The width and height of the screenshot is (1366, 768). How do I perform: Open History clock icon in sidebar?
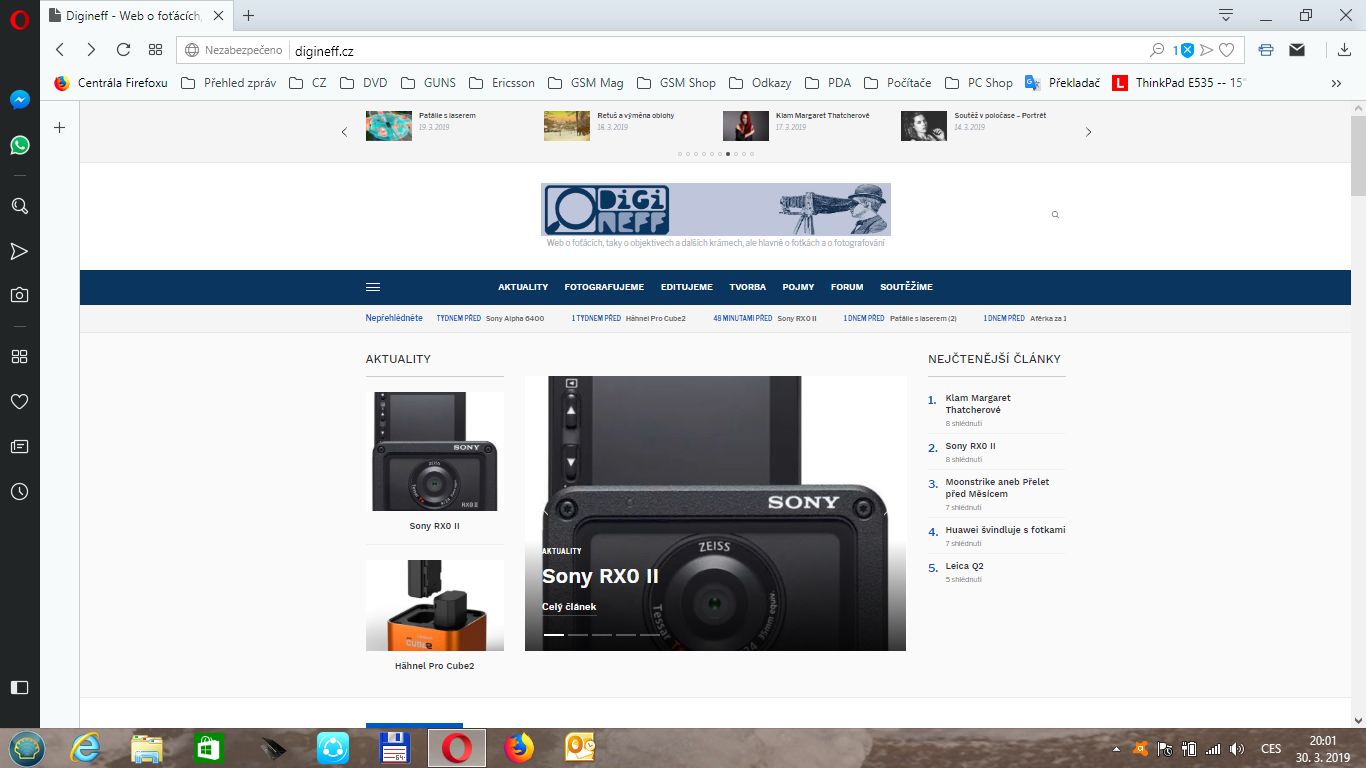19,491
